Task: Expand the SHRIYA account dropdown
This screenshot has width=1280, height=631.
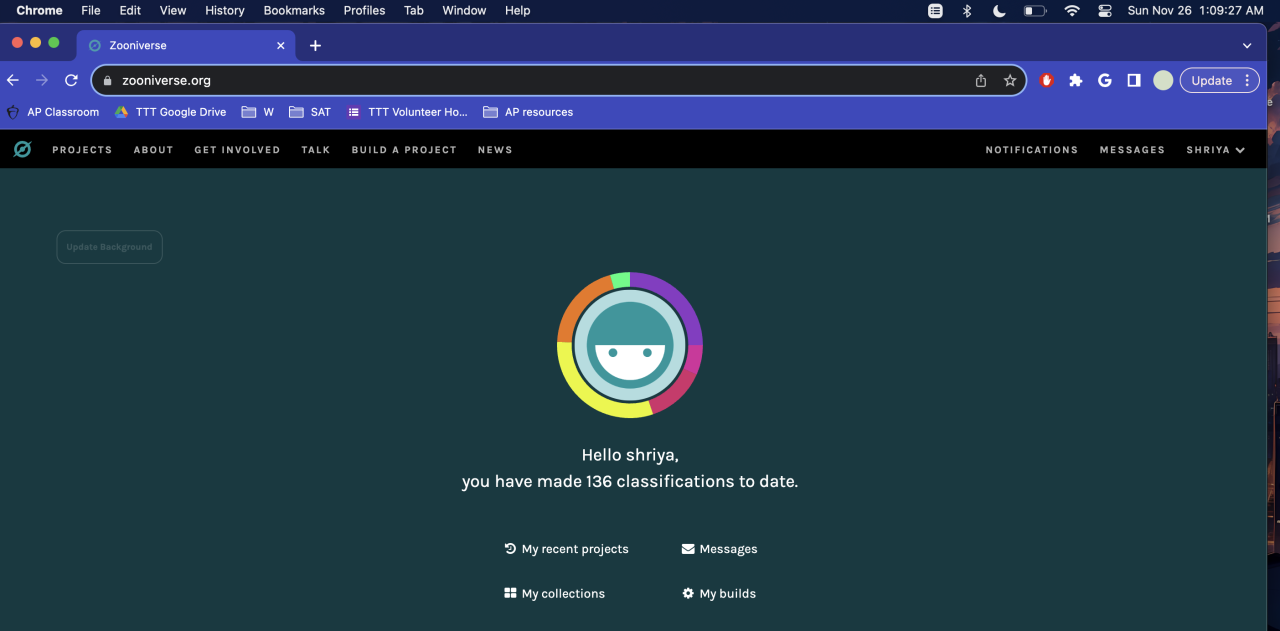Action: [x=1215, y=150]
